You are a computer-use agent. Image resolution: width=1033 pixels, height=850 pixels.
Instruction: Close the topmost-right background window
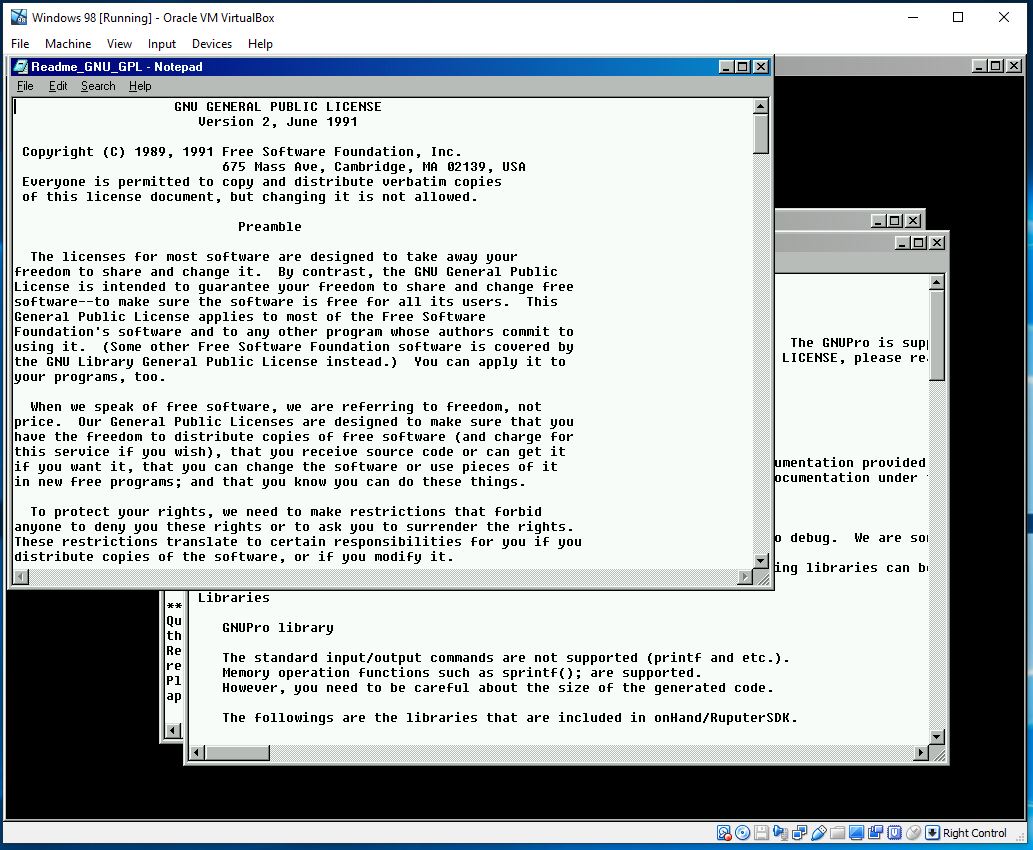click(1014, 65)
